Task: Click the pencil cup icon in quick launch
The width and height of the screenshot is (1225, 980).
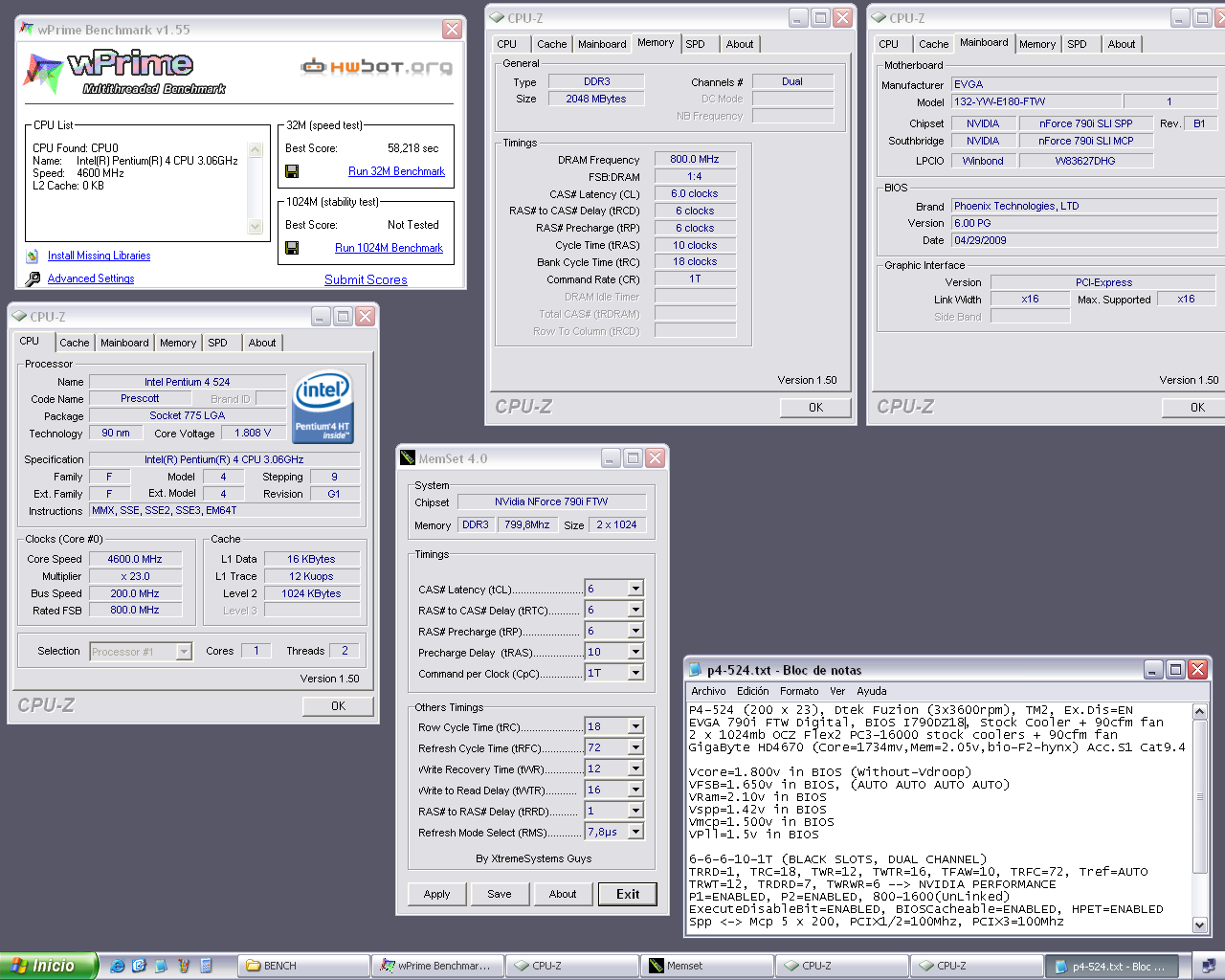Action: 184,966
